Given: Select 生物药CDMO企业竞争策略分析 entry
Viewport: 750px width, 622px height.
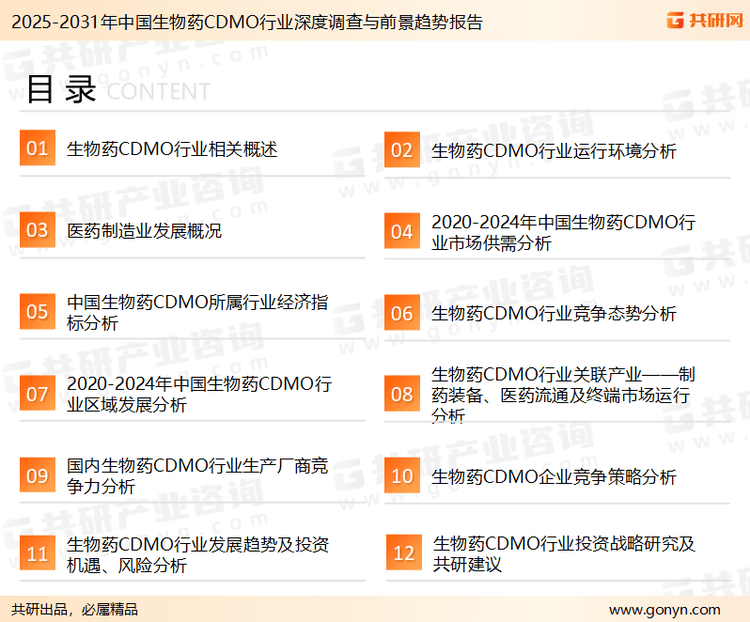Looking at the screenshot, I should click(x=553, y=477).
